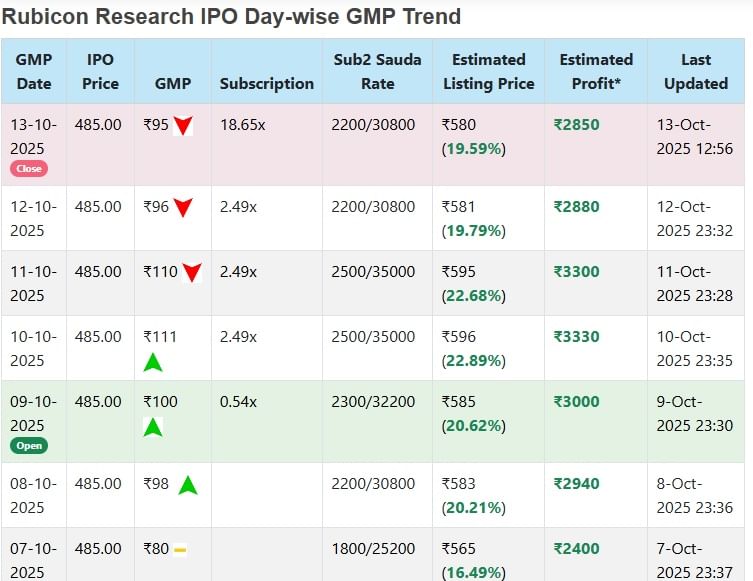This screenshot has width=753, height=581.
Task: Click the green up arrow beside ₹98 GMP
Action: coord(187,486)
